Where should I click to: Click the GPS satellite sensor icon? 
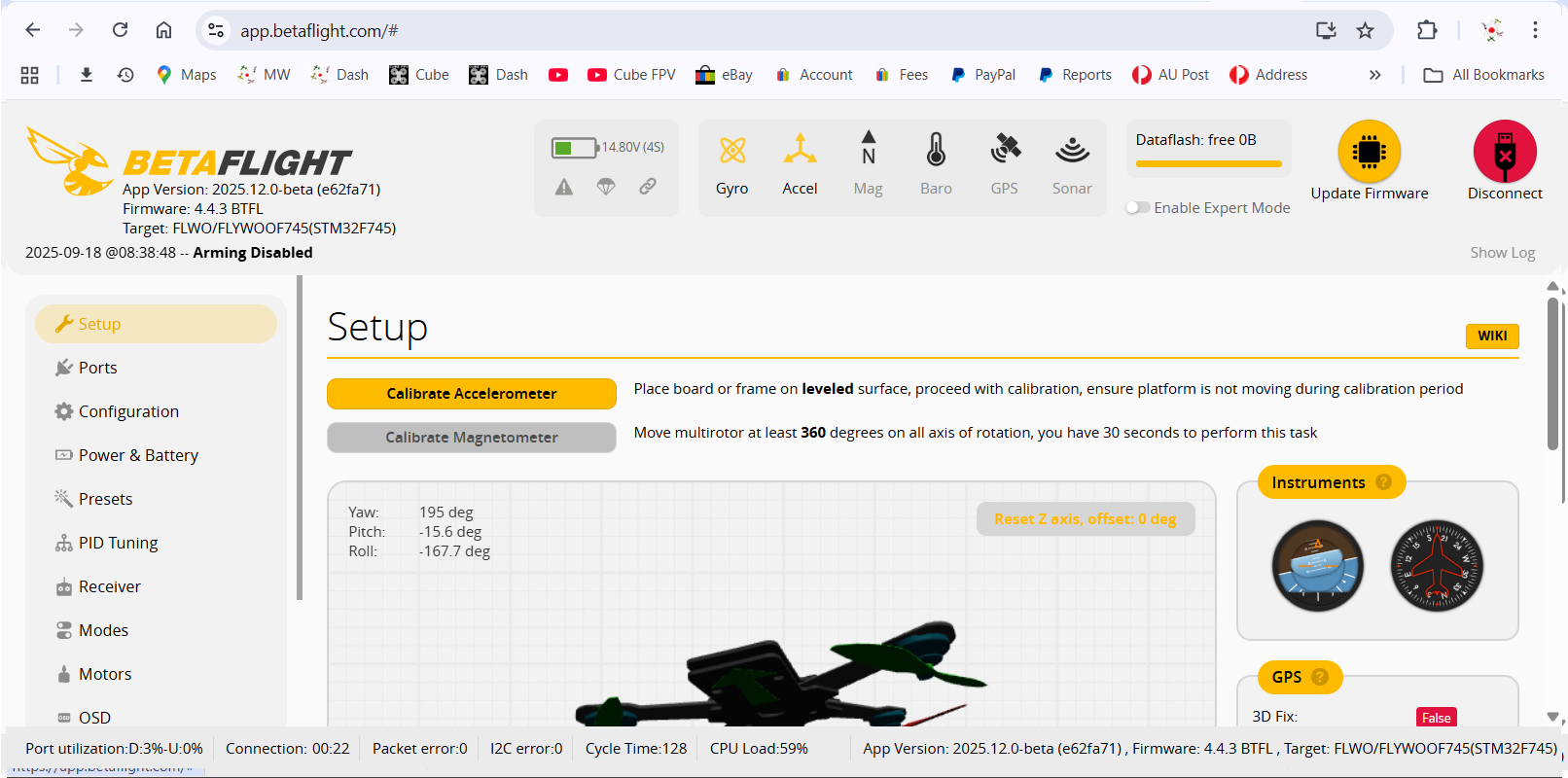click(1004, 151)
